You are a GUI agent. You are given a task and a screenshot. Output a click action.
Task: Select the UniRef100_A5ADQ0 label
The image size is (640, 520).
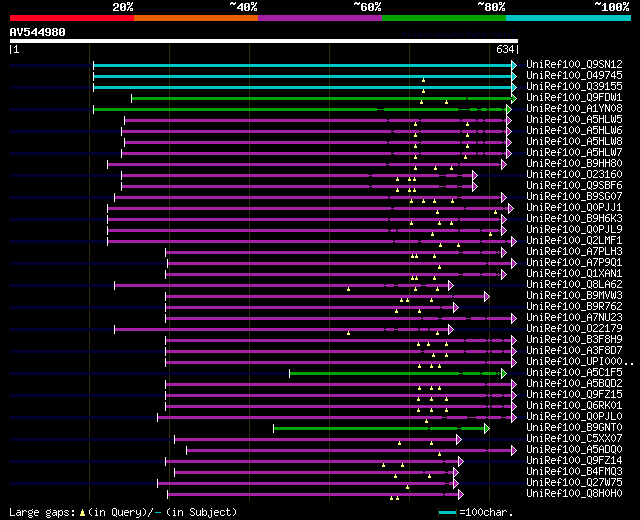[574, 450]
